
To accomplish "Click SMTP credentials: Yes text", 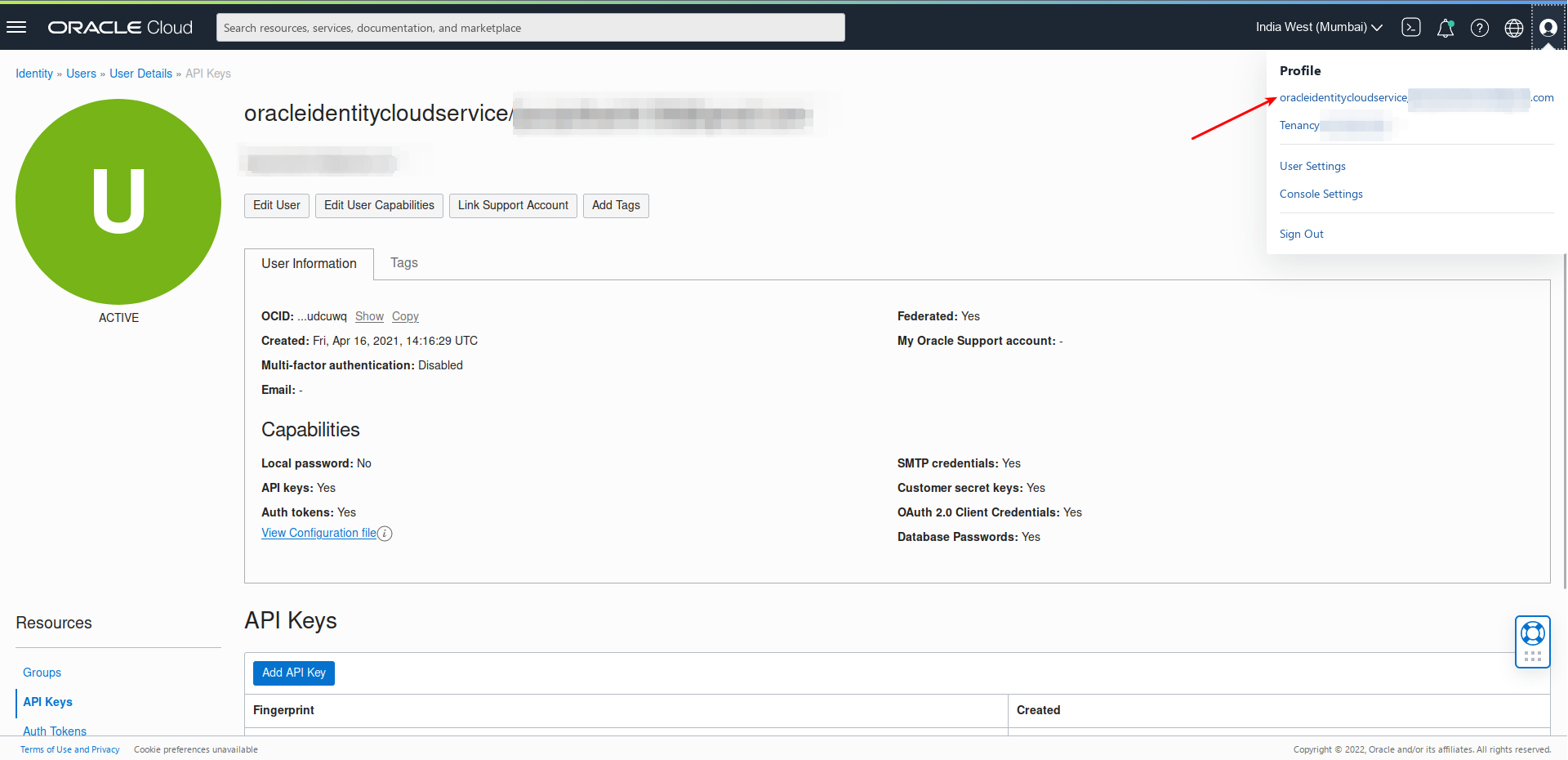I will tap(959, 464).
